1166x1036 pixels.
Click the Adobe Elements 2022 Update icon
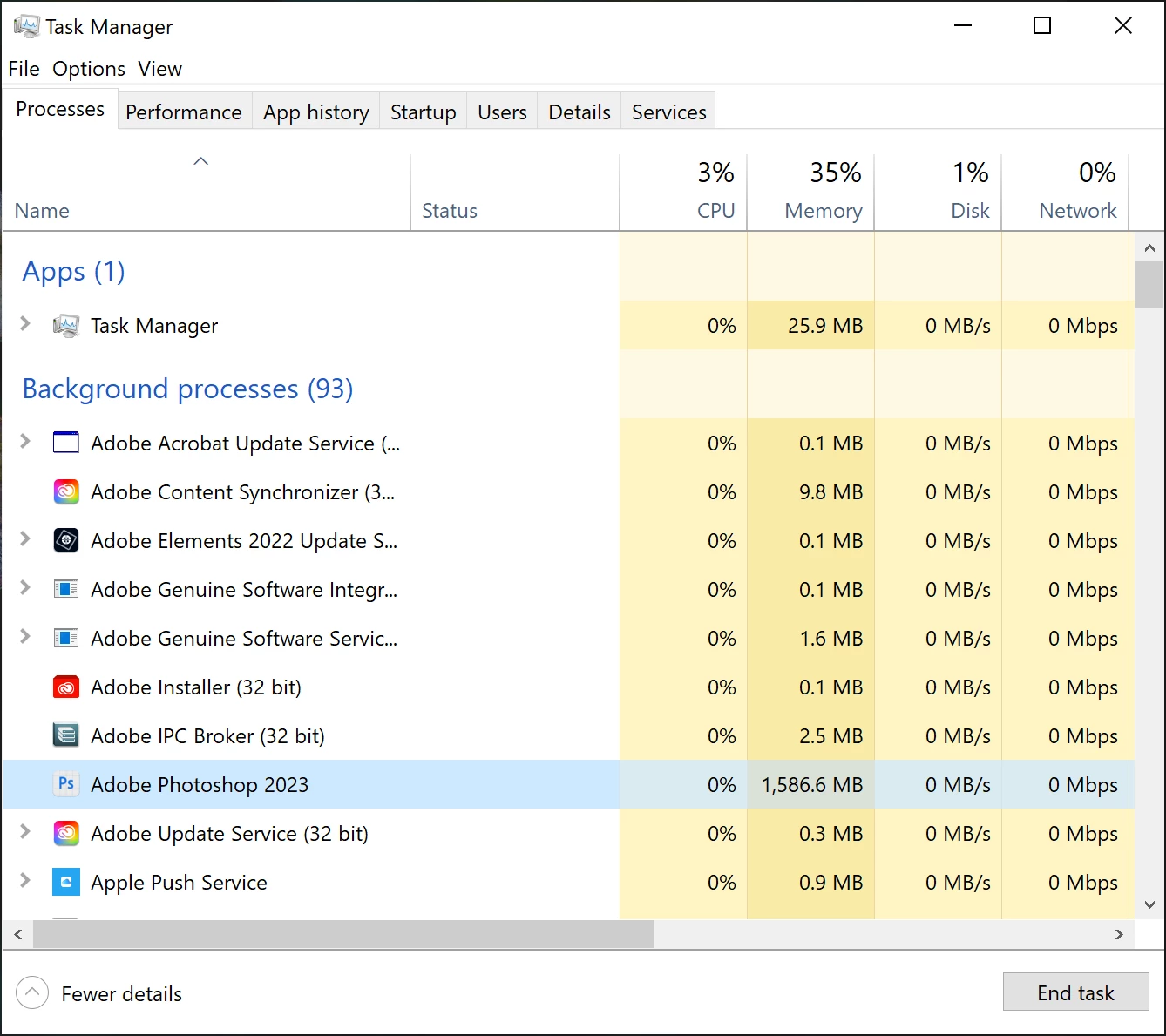click(x=66, y=541)
